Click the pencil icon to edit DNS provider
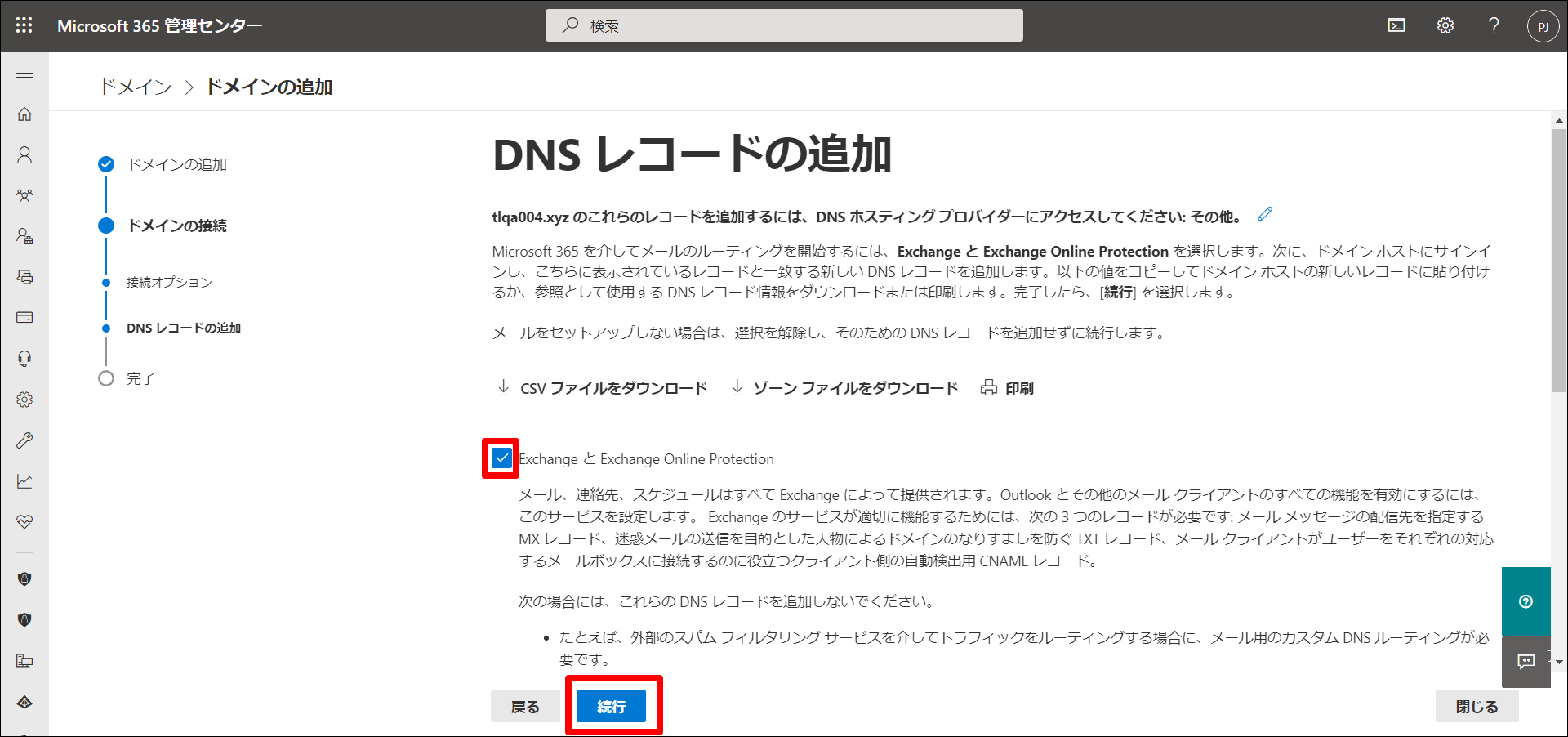Image resolution: width=1568 pixels, height=737 pixels. [1265, 214]
